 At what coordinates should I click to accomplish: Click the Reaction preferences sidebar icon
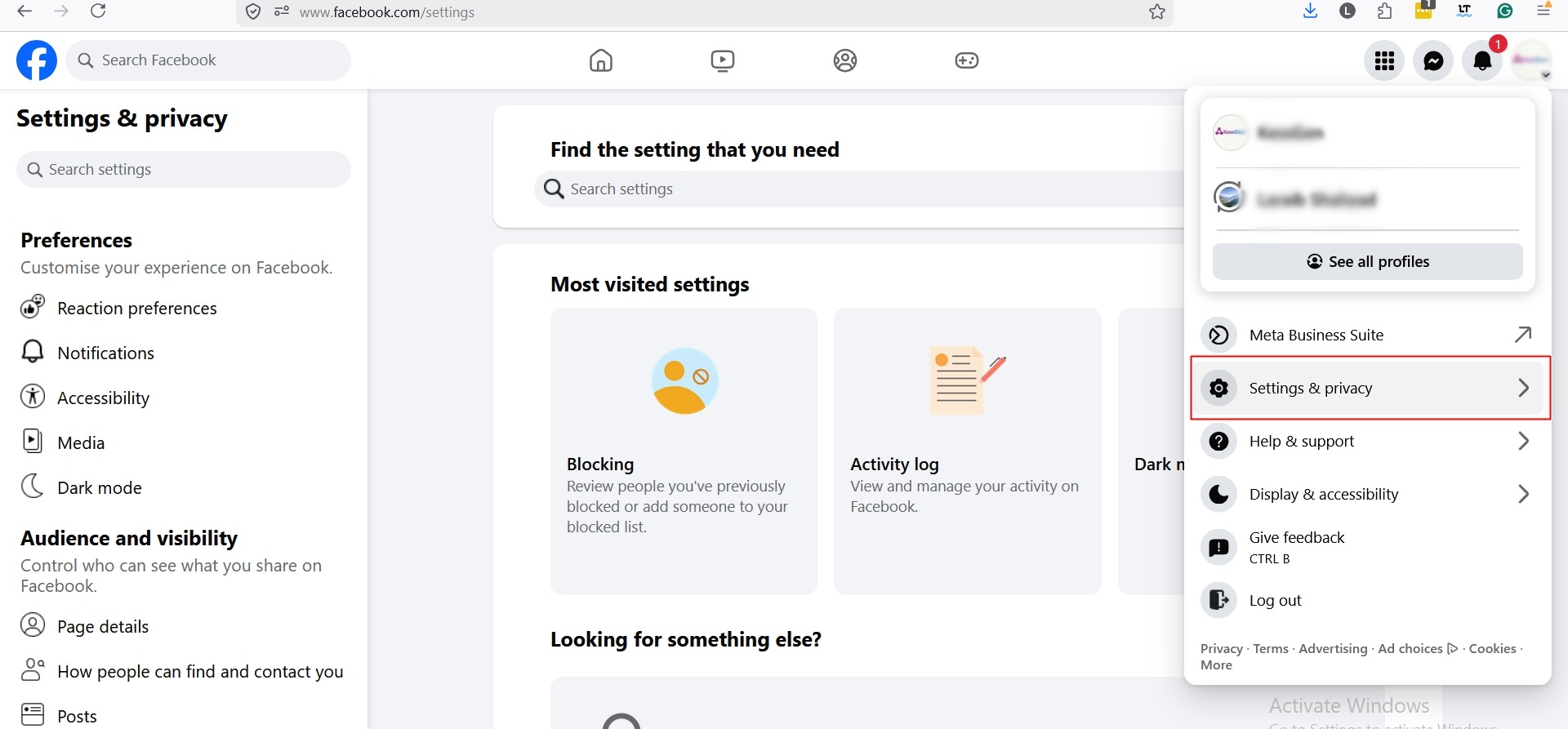[33, 307]
